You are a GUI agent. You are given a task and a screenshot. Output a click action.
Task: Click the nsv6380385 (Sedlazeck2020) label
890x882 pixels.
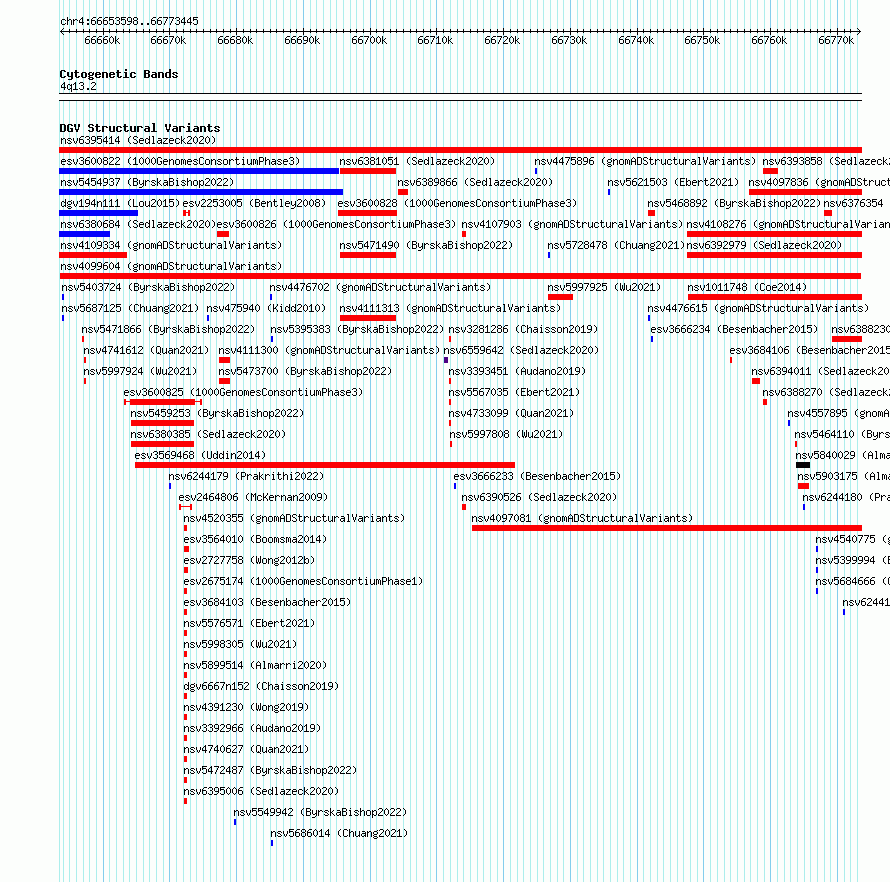pyautogui.click(x=208, y=434)
